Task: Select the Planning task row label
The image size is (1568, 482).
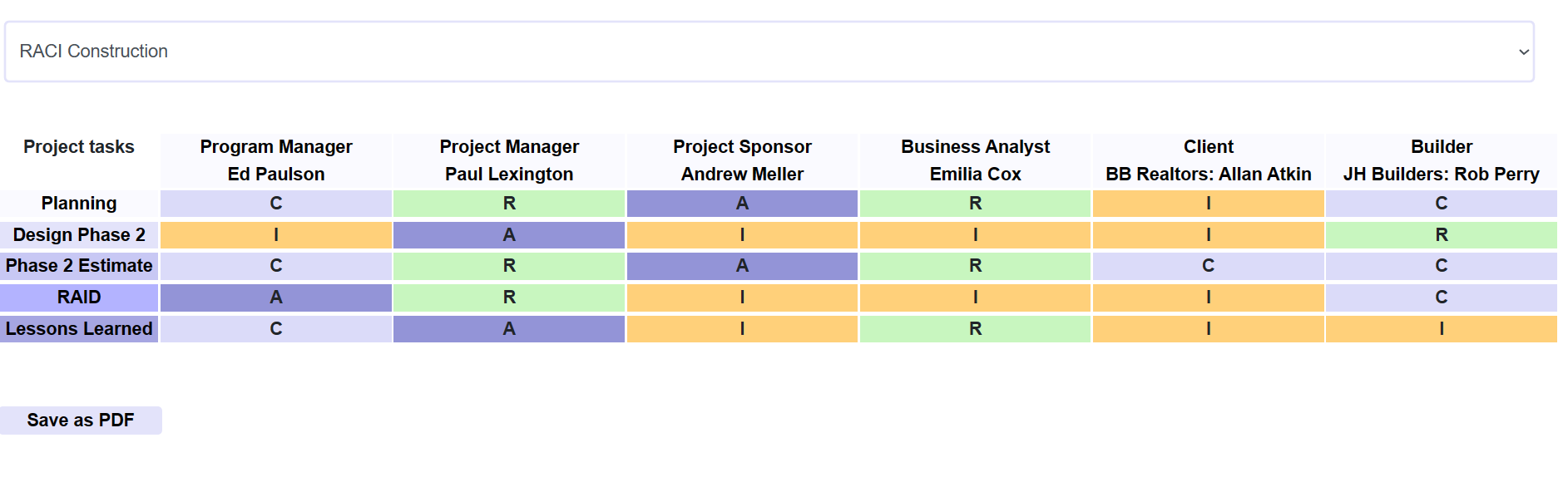Action: click(79, 204)
